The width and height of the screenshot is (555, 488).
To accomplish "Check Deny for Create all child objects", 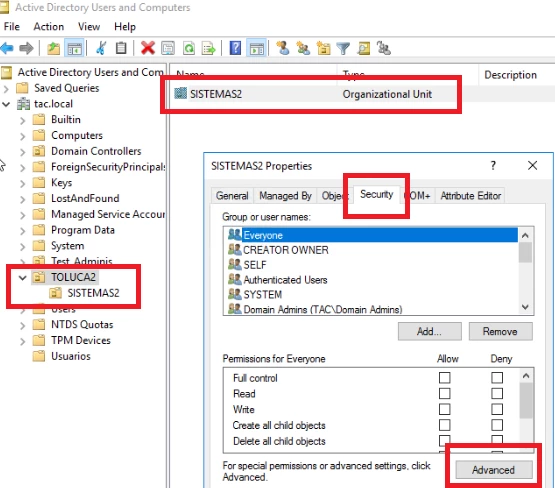I will click(497, 425).
